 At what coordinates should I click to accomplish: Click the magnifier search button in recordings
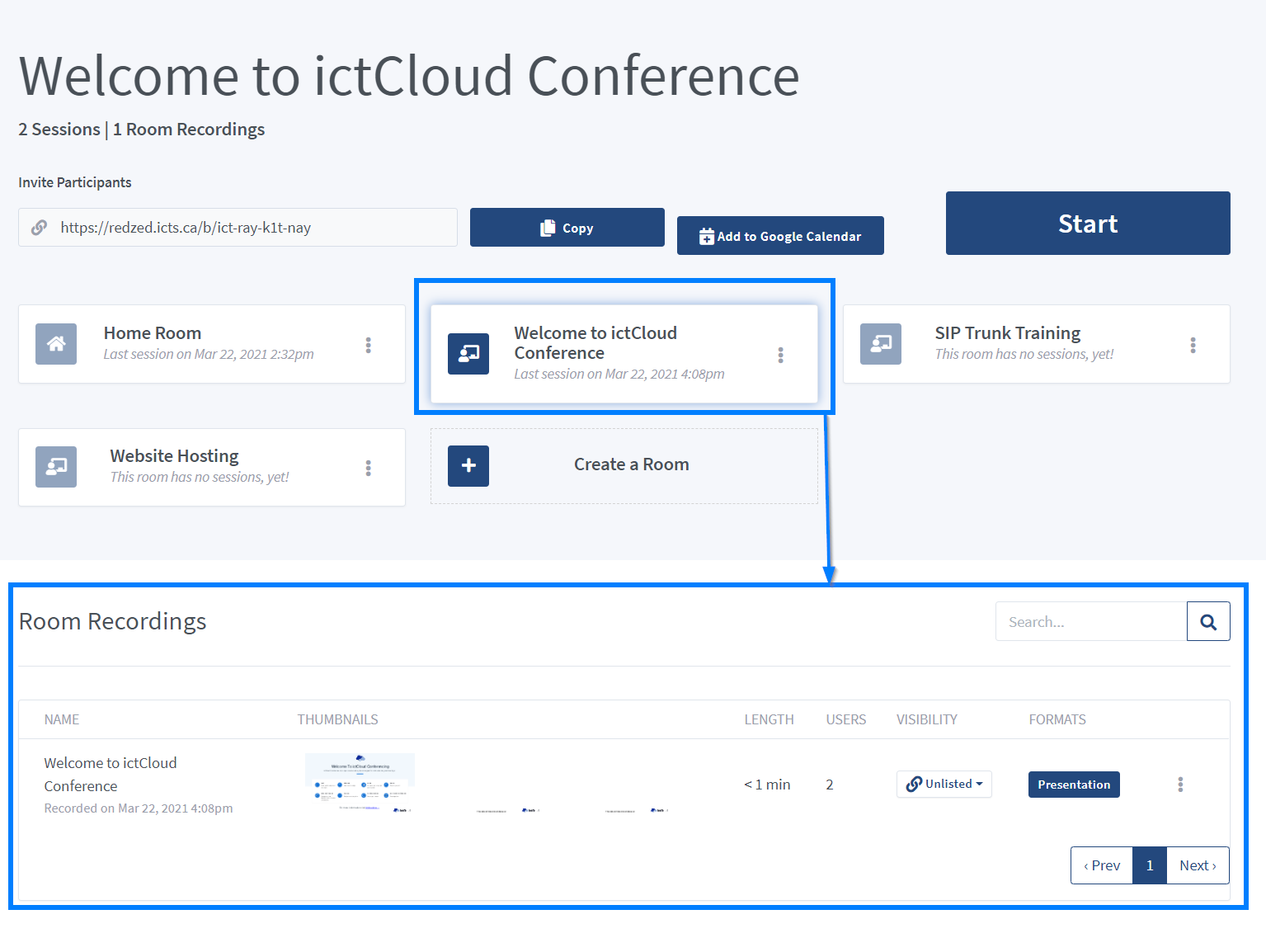[x=1208, y=621]
